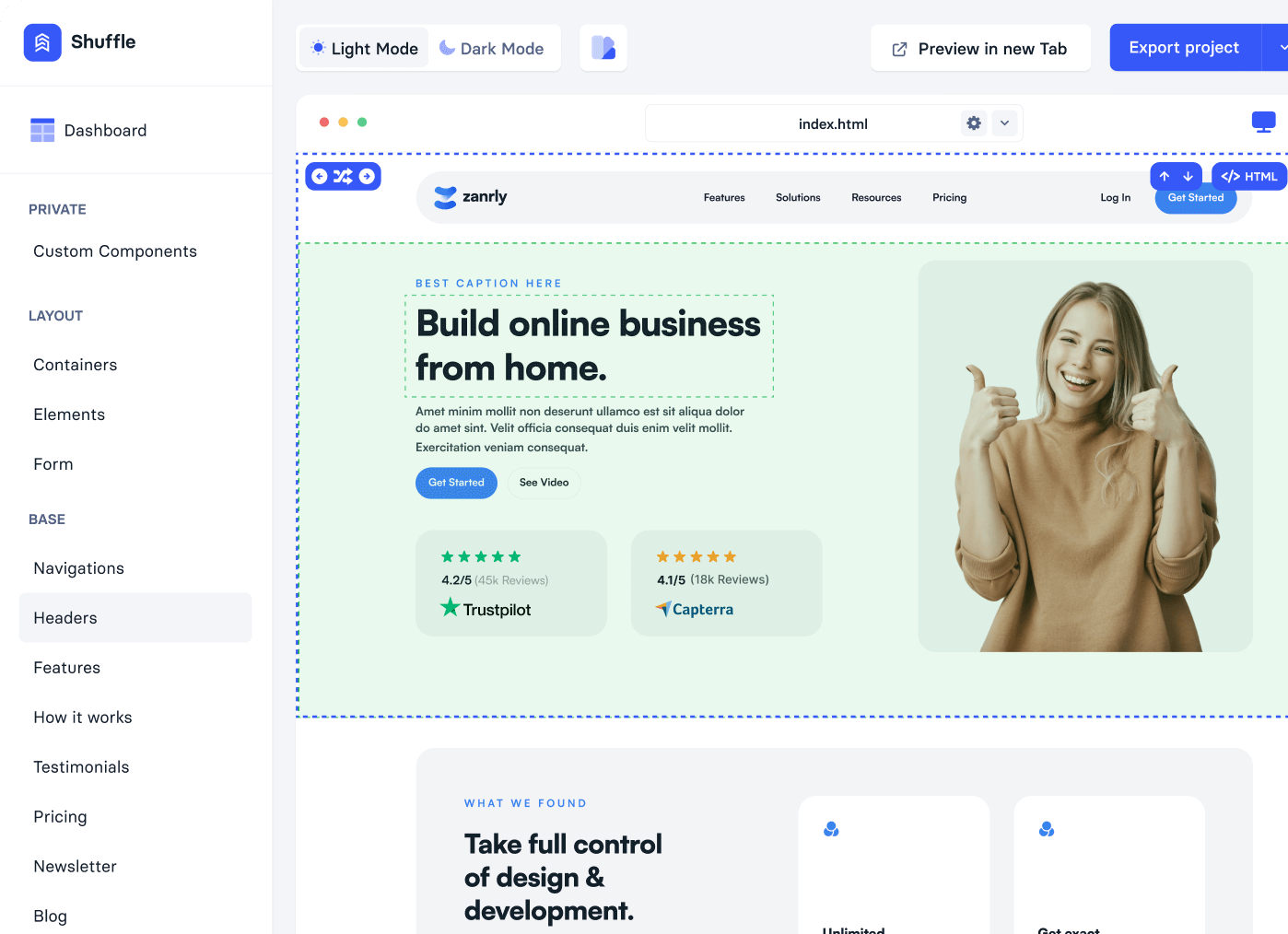1288x934 pixels.
Task: Click Solutions in zanrly nav
Action: click(x=798, y=197)
